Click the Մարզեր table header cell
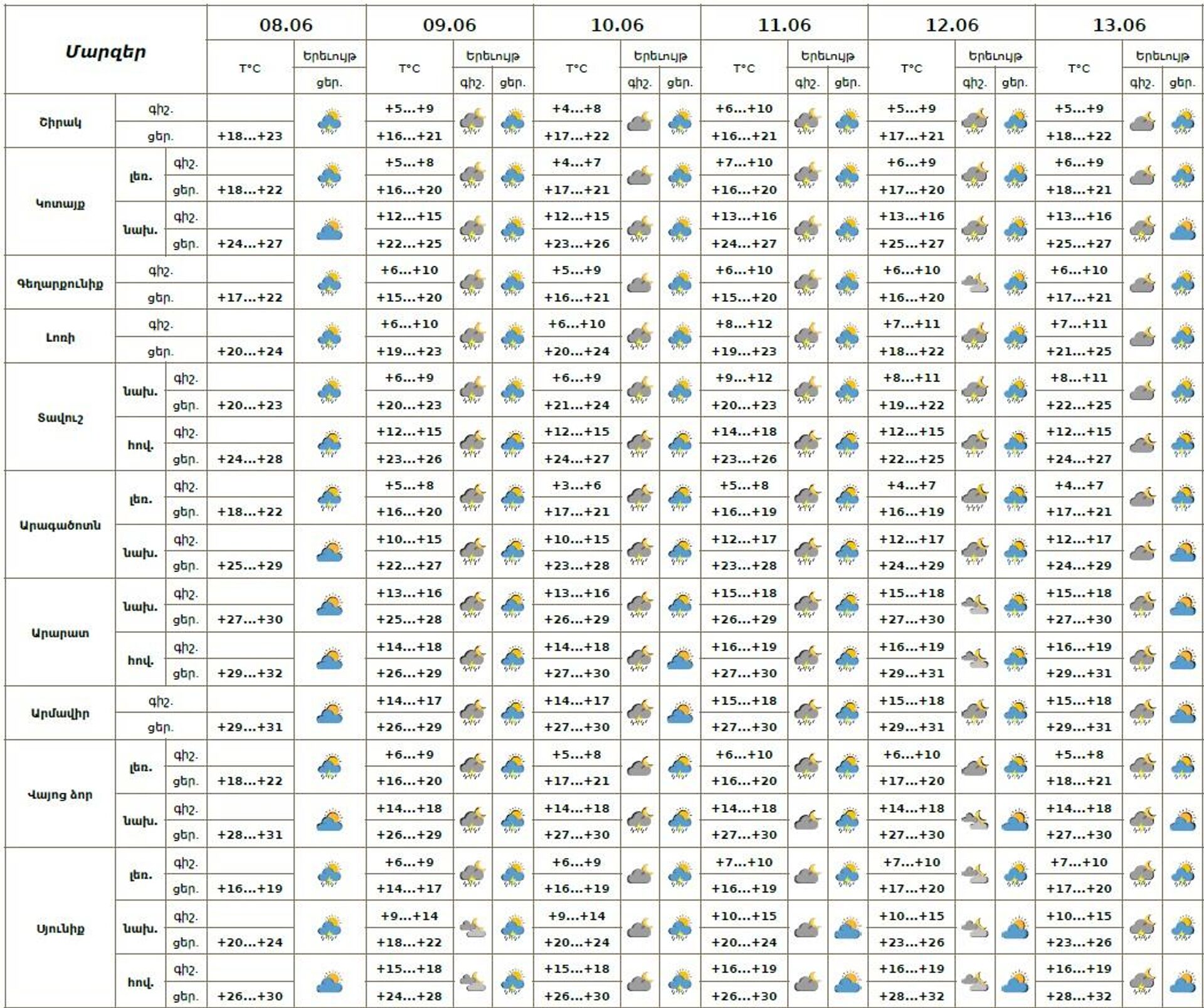 (x=106, y=51)
